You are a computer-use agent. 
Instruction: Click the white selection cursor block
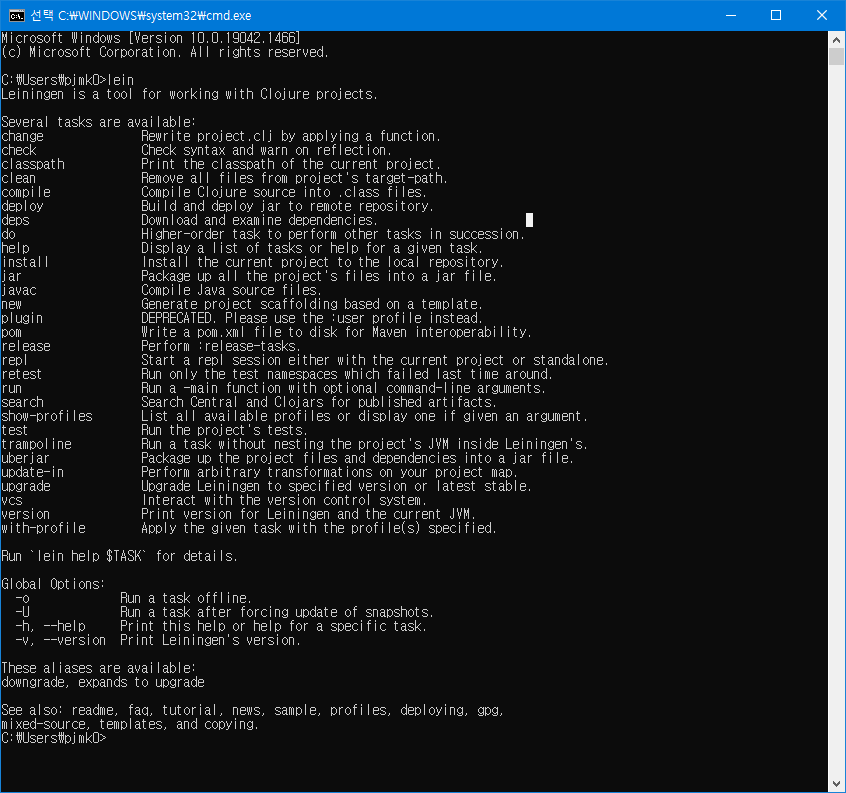529,220
